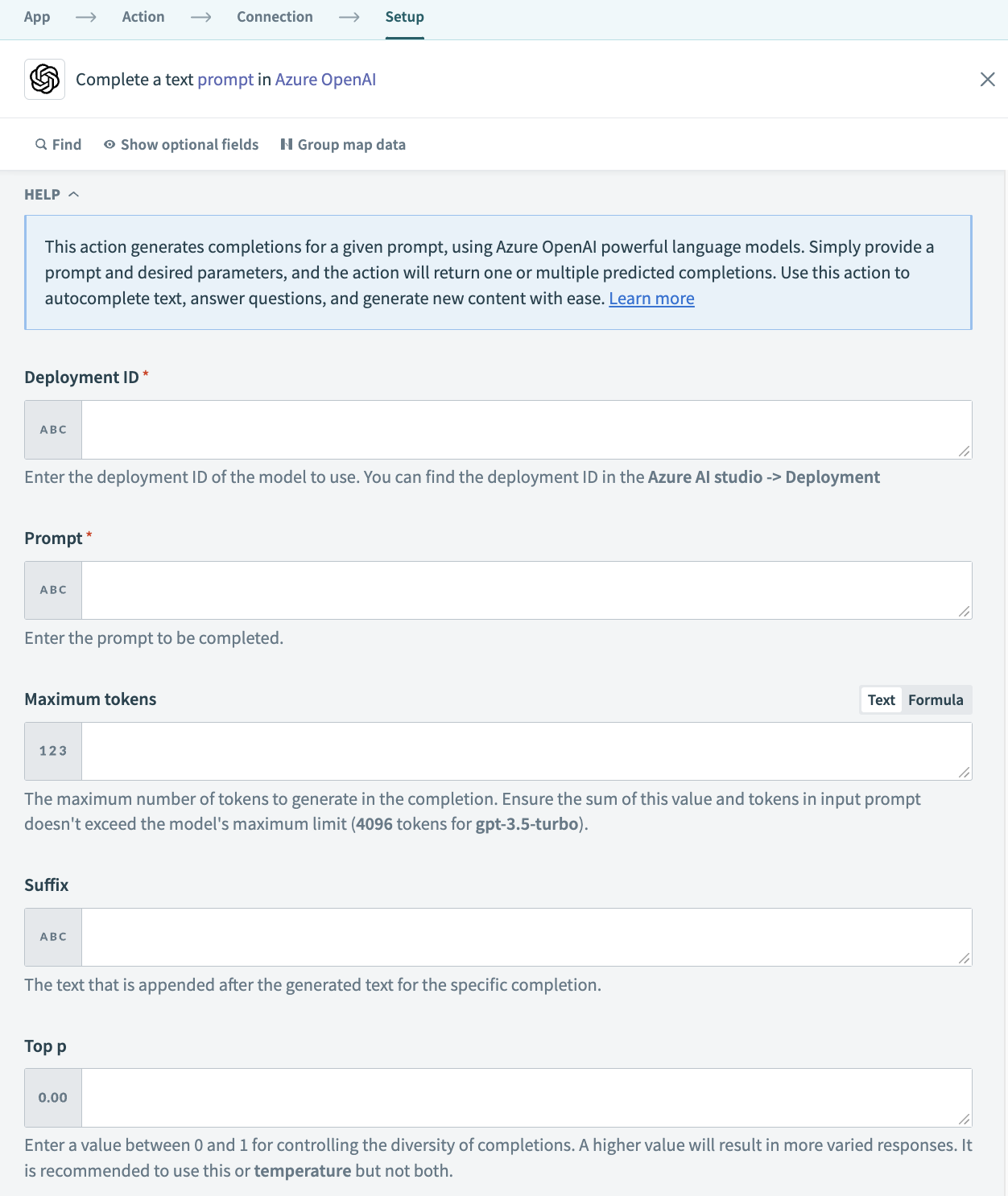Click the ABC type indicator on Deployment ID field
The width and height of the screenshot is (1008, 1196).
52,429
